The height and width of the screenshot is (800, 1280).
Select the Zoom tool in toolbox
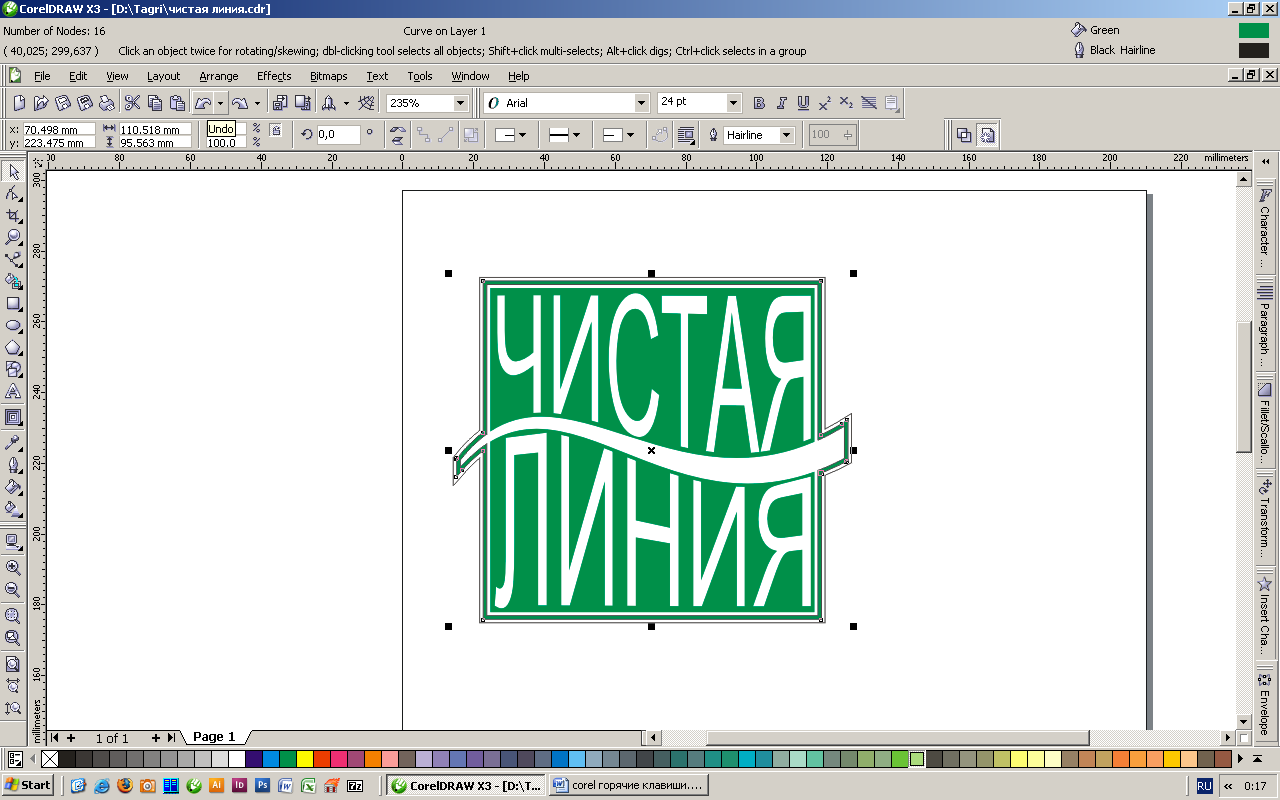click(14, 238)
